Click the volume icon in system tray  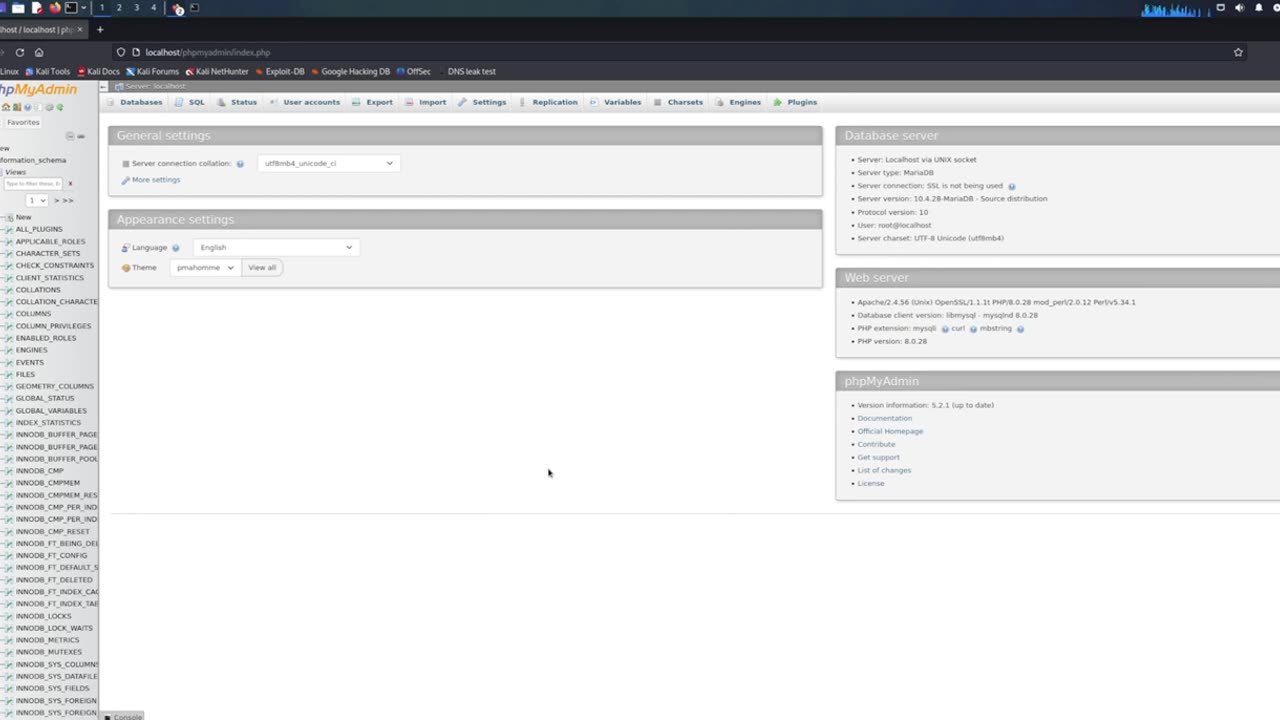pyautogui.click(x=1239, y=8)
